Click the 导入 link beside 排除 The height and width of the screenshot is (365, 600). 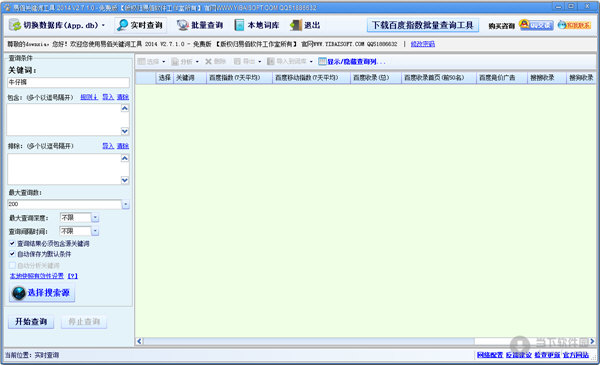(108, 146)
